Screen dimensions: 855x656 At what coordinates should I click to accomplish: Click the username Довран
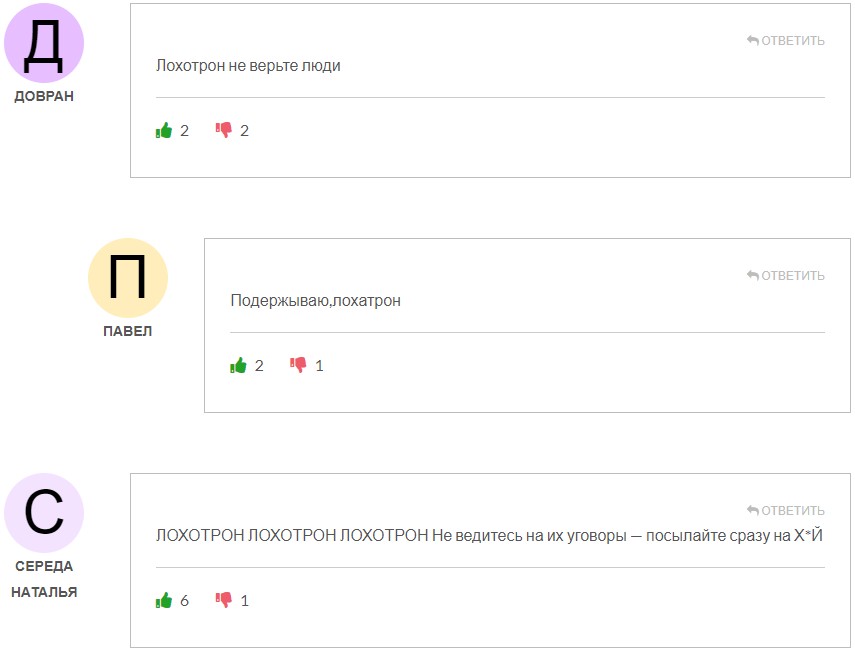point(45,96)
